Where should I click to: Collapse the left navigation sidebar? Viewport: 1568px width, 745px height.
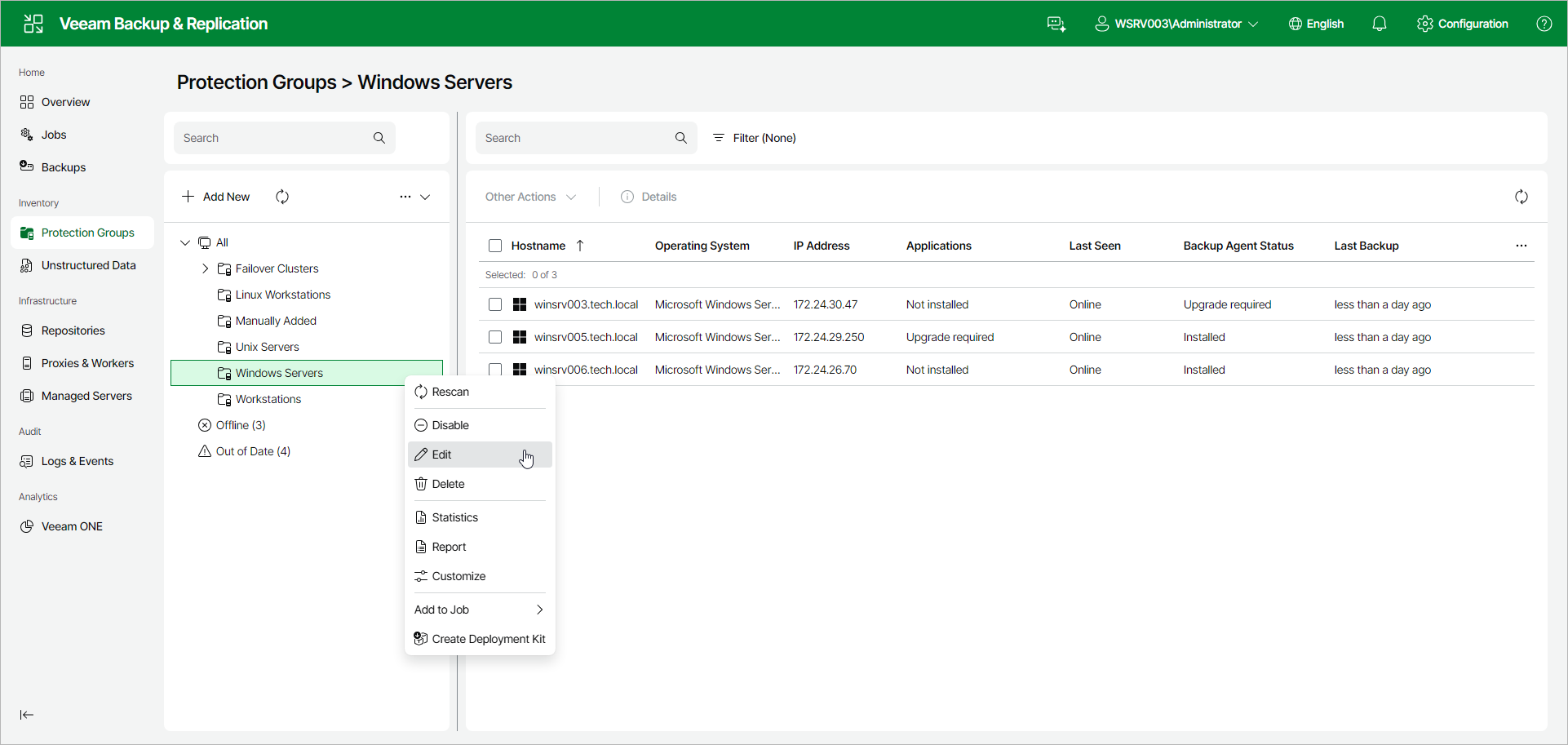[27, 715]
